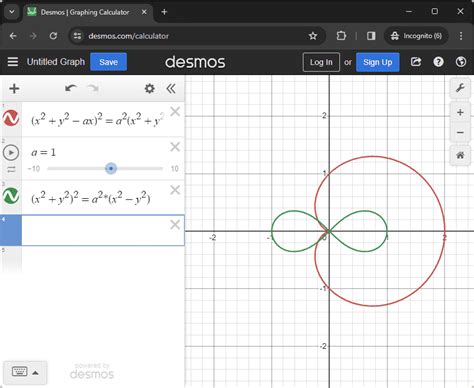The height and width of the screenshot is (388, 474).
Task: Click the slider lower limit -10
Action: tap(34, 169)
